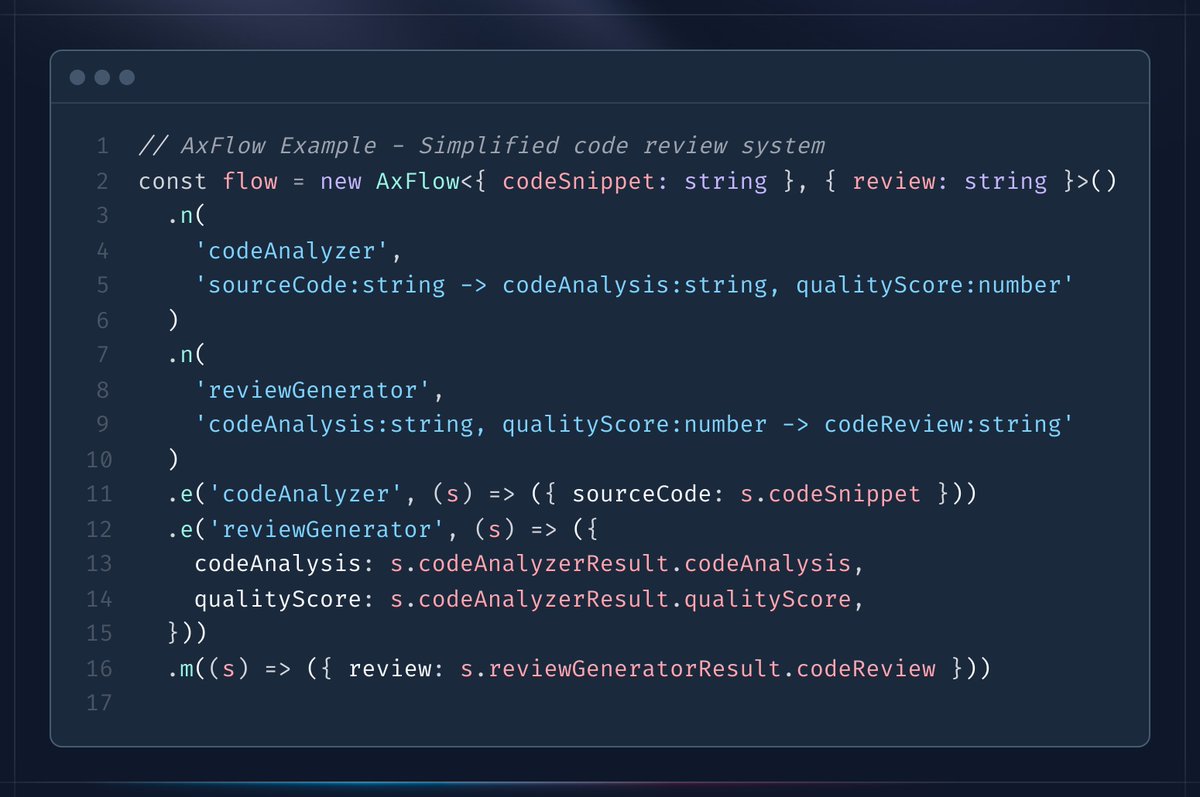Click 'review' type key on line 2

(893, 182)
